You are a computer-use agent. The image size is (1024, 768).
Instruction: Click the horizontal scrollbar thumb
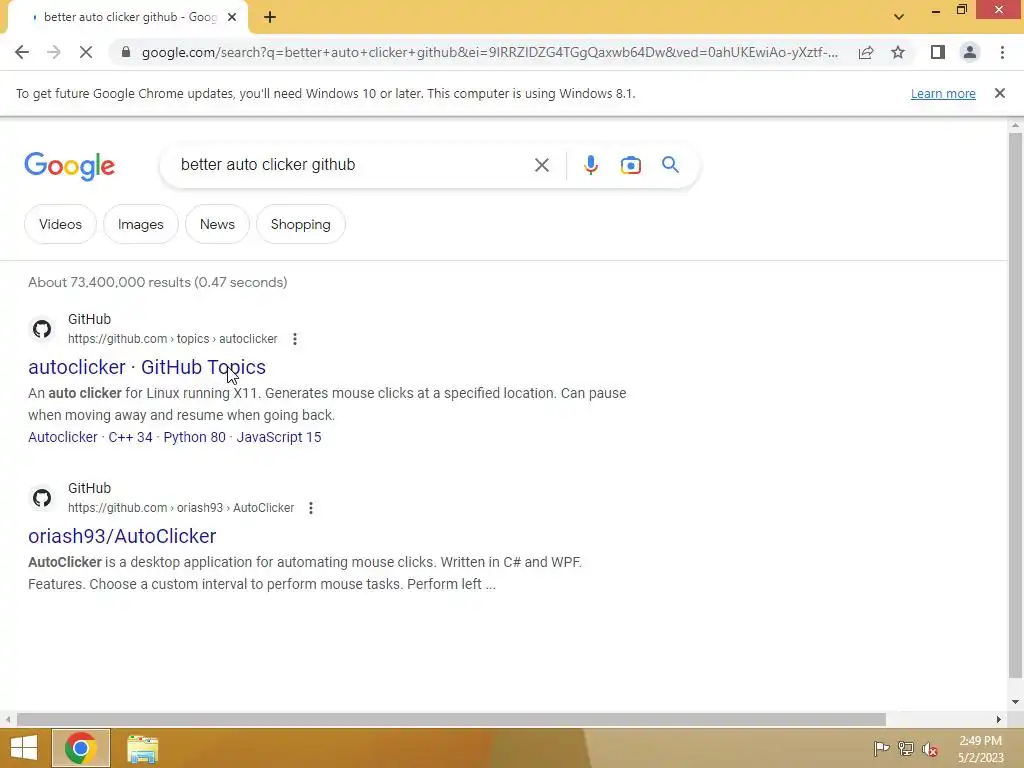click(451, 720)
